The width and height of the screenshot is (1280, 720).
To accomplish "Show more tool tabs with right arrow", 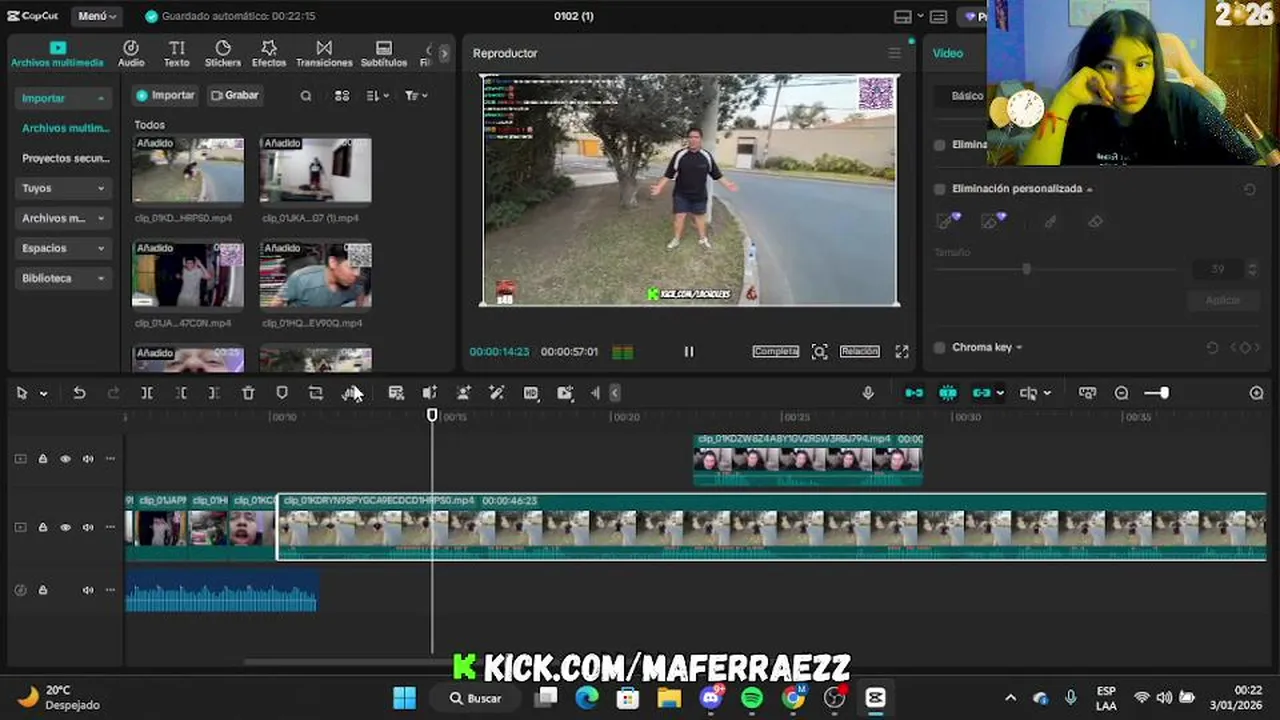I will click(444, 53).
